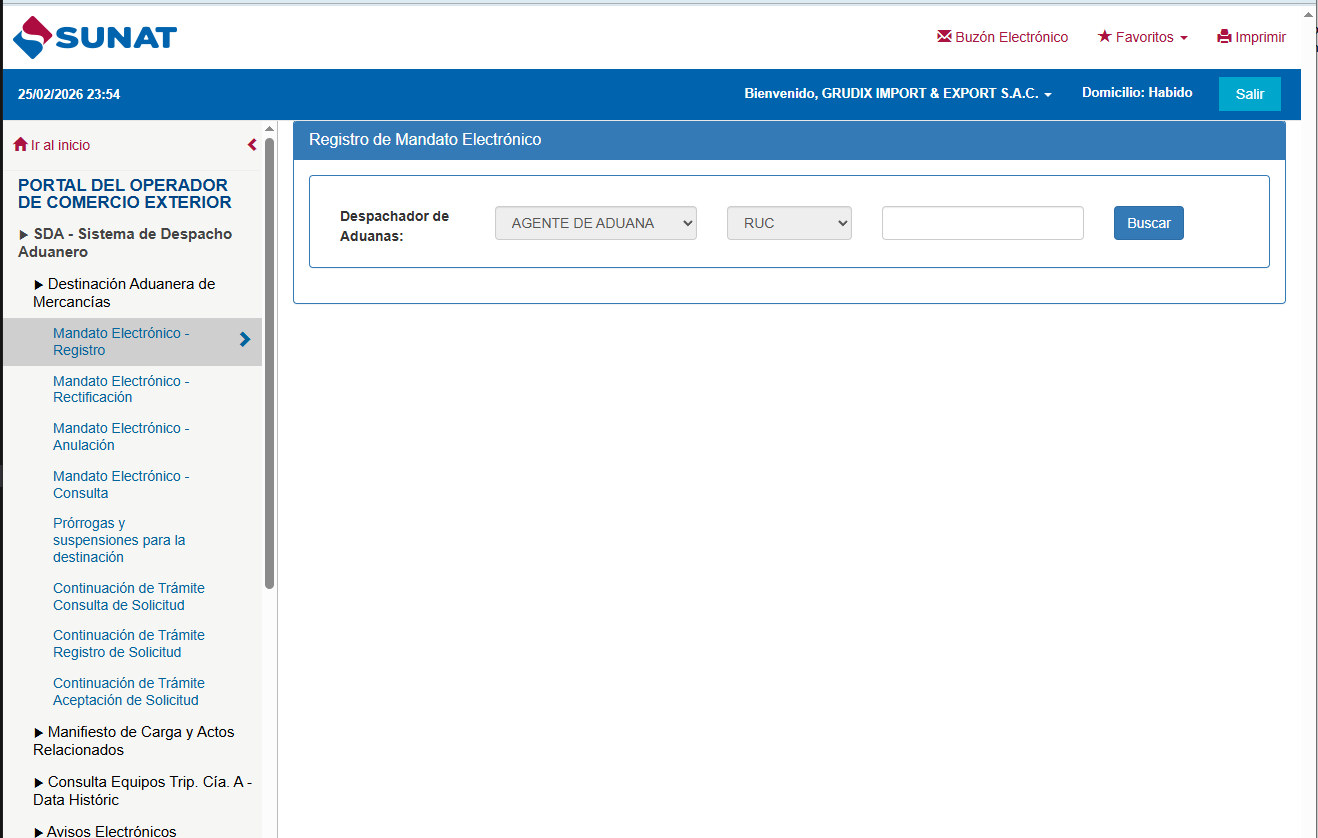Click PORTAL DEL OPERADOR DE COMERCIO EXTERIOR heading
Viewport: 1318px width, 838px height.
[125, 194]
